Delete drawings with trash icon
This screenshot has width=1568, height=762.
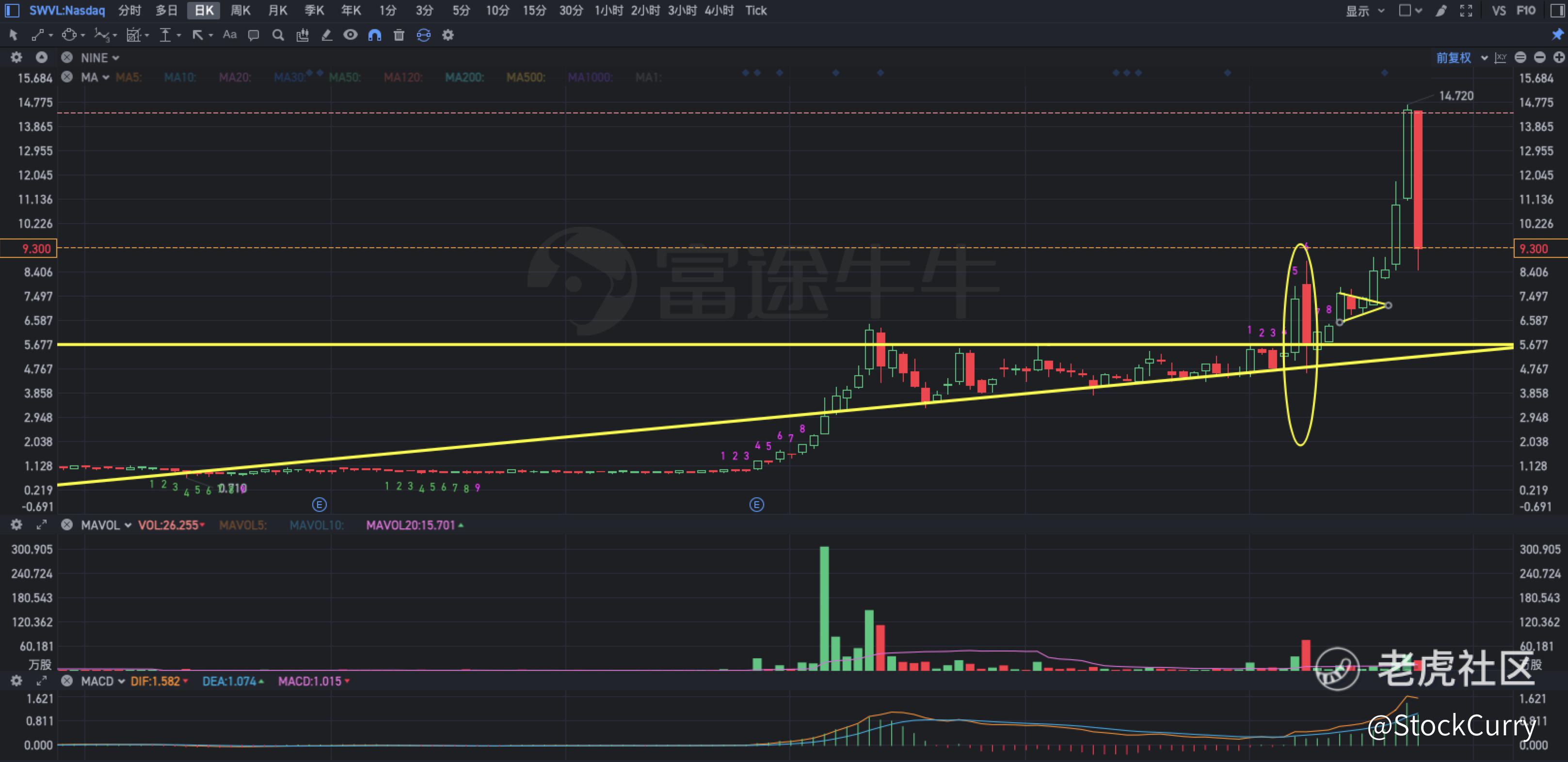coord(399,35)
